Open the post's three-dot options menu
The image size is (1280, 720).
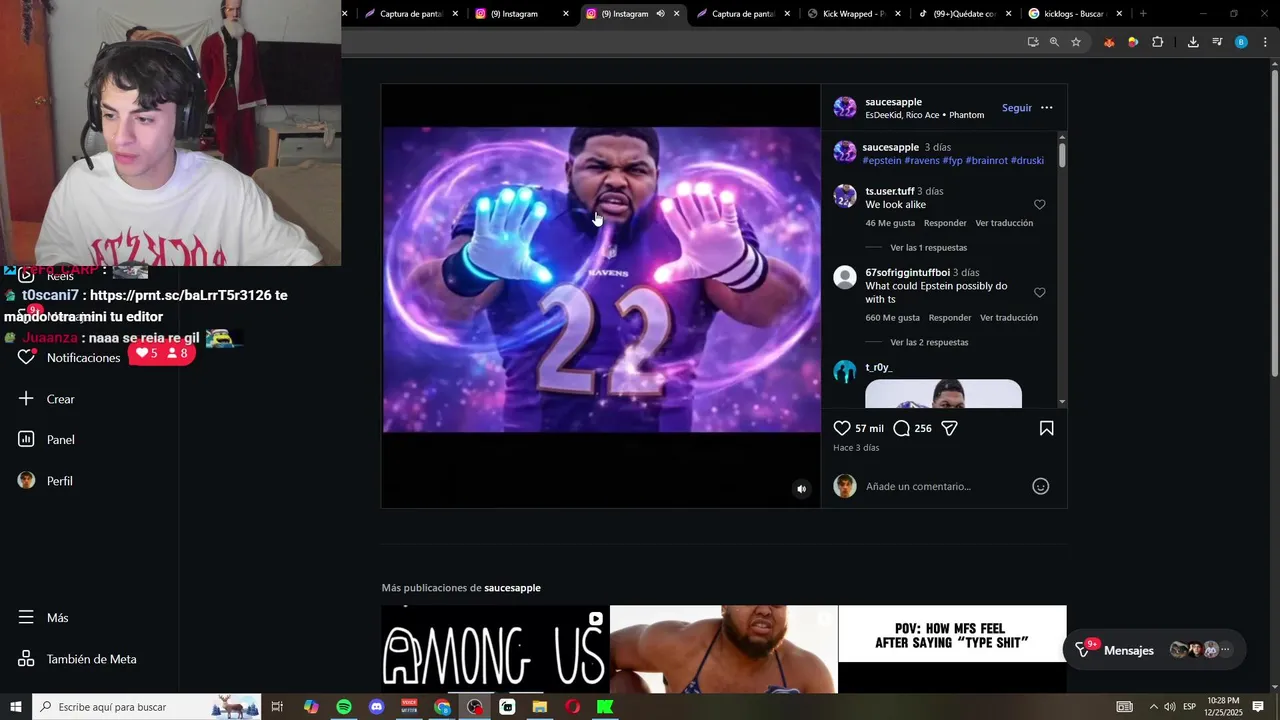(1046, 108)
